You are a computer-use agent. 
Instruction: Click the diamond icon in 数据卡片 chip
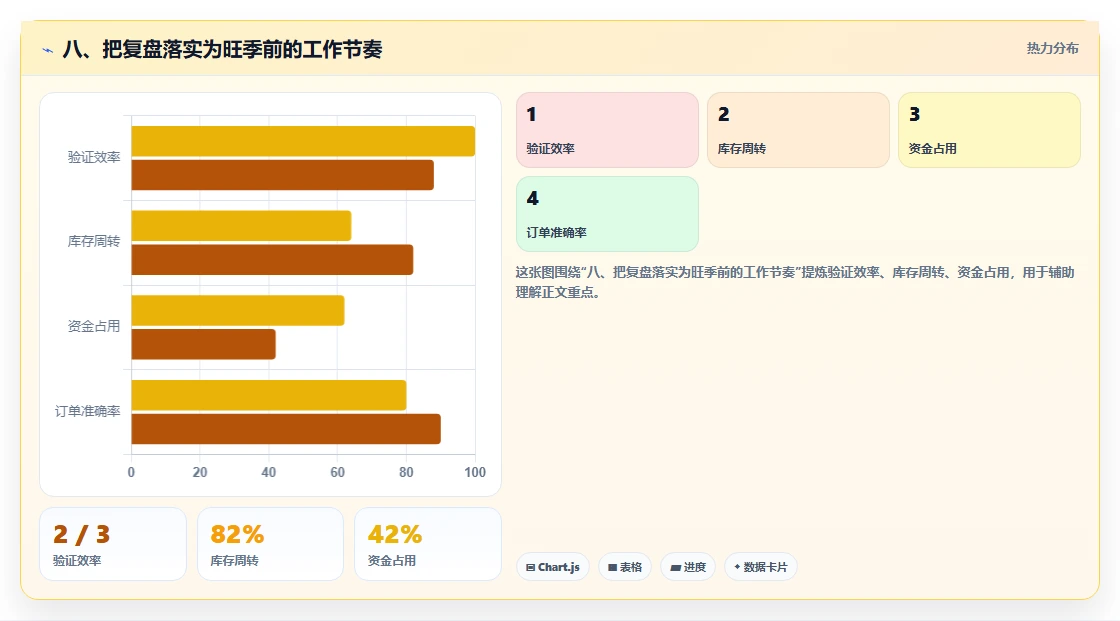tap(737, 567)
